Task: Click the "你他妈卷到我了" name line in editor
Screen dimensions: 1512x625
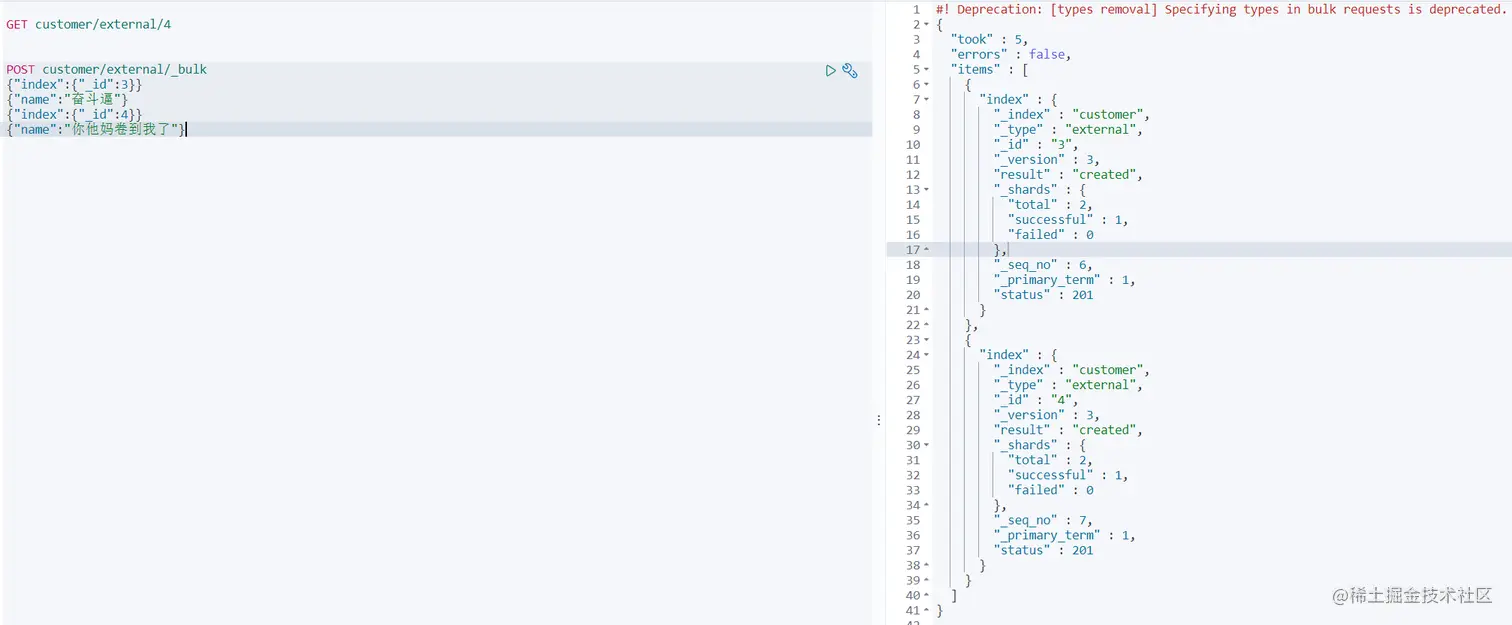Action: (x=96, y=129)
